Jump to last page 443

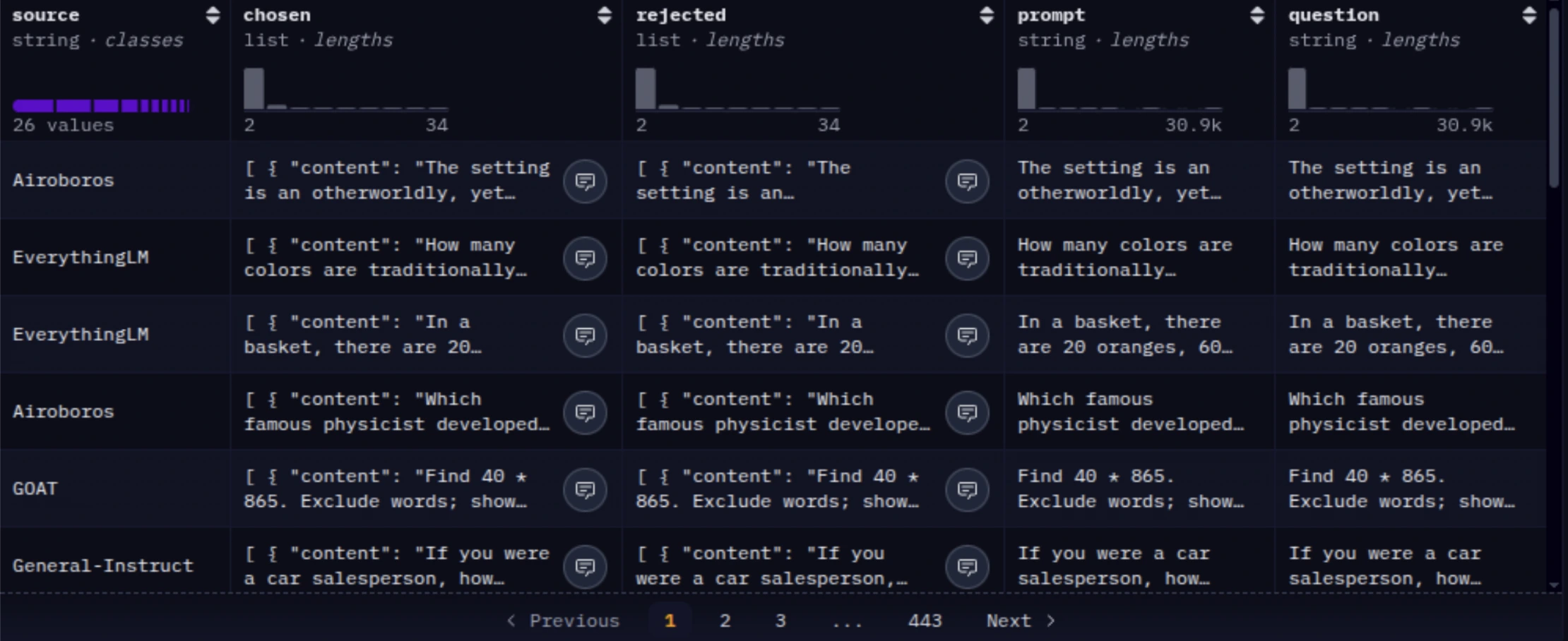click(x=925, y=621)
